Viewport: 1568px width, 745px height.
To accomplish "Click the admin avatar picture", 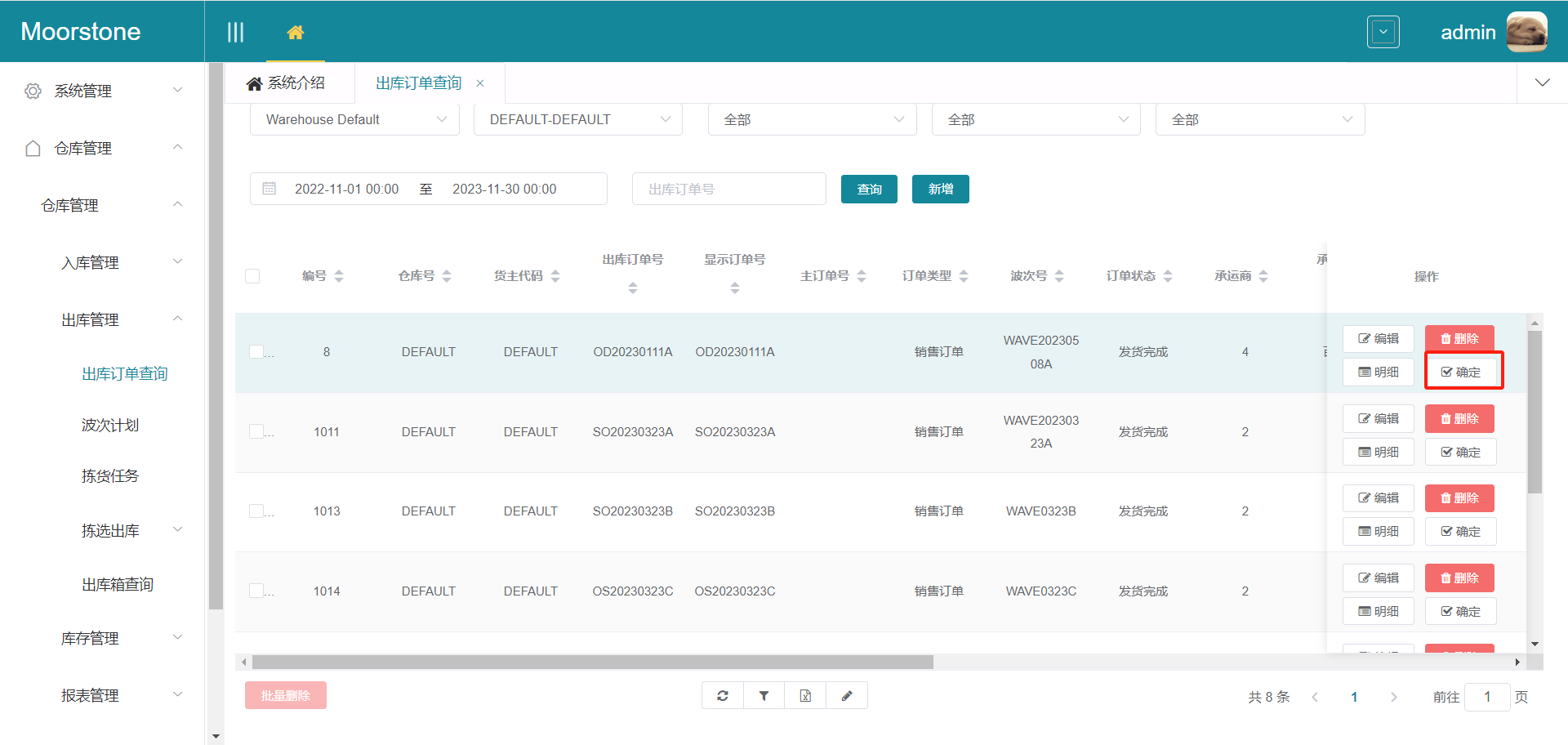I will coord(1526,33).
